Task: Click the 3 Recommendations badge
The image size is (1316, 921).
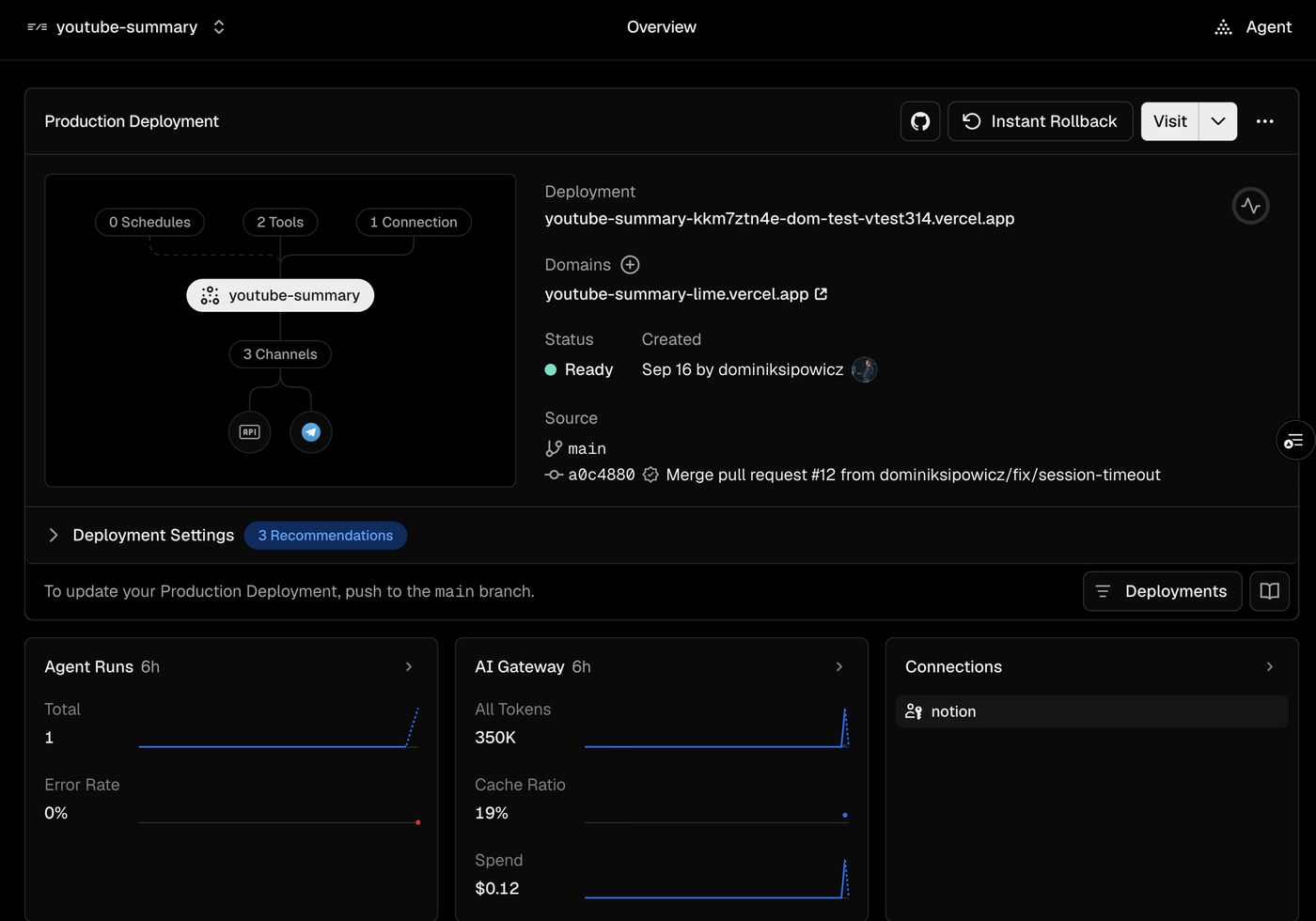Action: pos(325,535)
